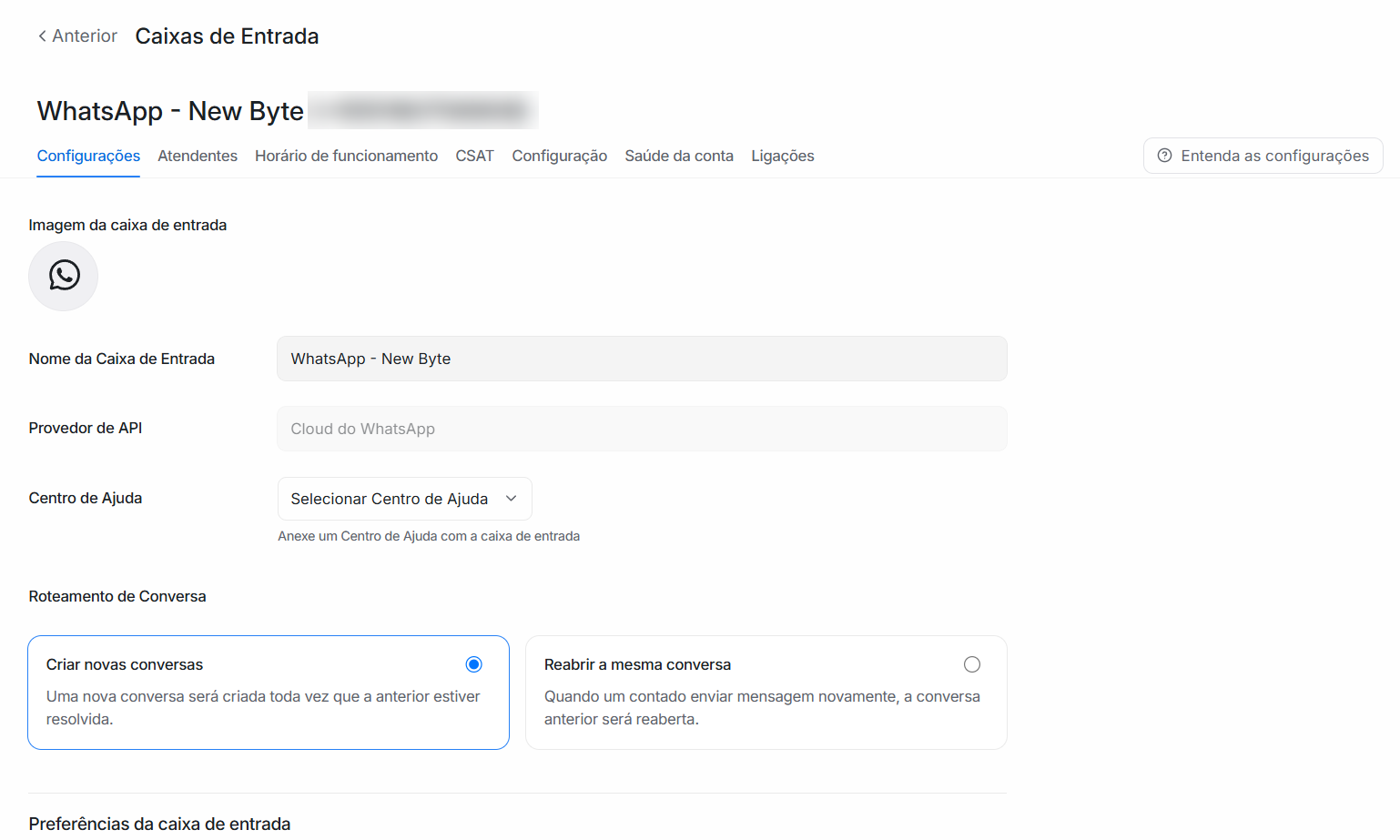Go back via the Anterior link
Screen dimensions: 1400x840
coord(77,35)
